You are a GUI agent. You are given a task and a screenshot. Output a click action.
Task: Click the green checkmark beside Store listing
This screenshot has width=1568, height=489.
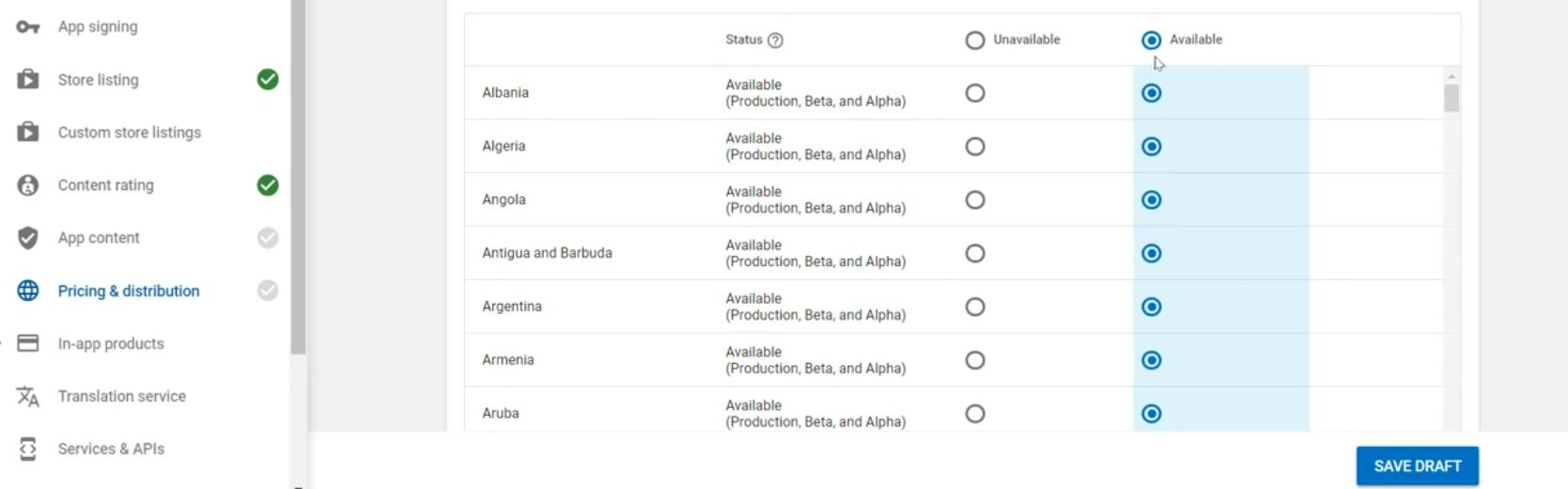pos(268,80)
